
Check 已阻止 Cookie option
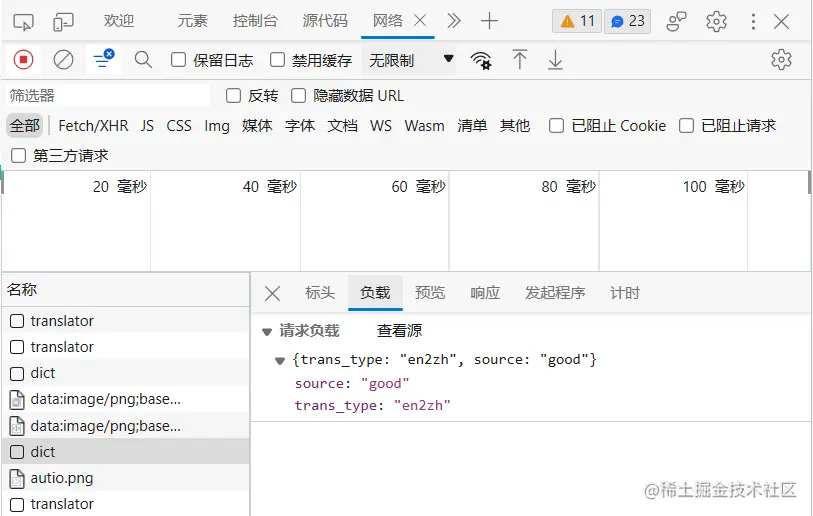(556, 125)
